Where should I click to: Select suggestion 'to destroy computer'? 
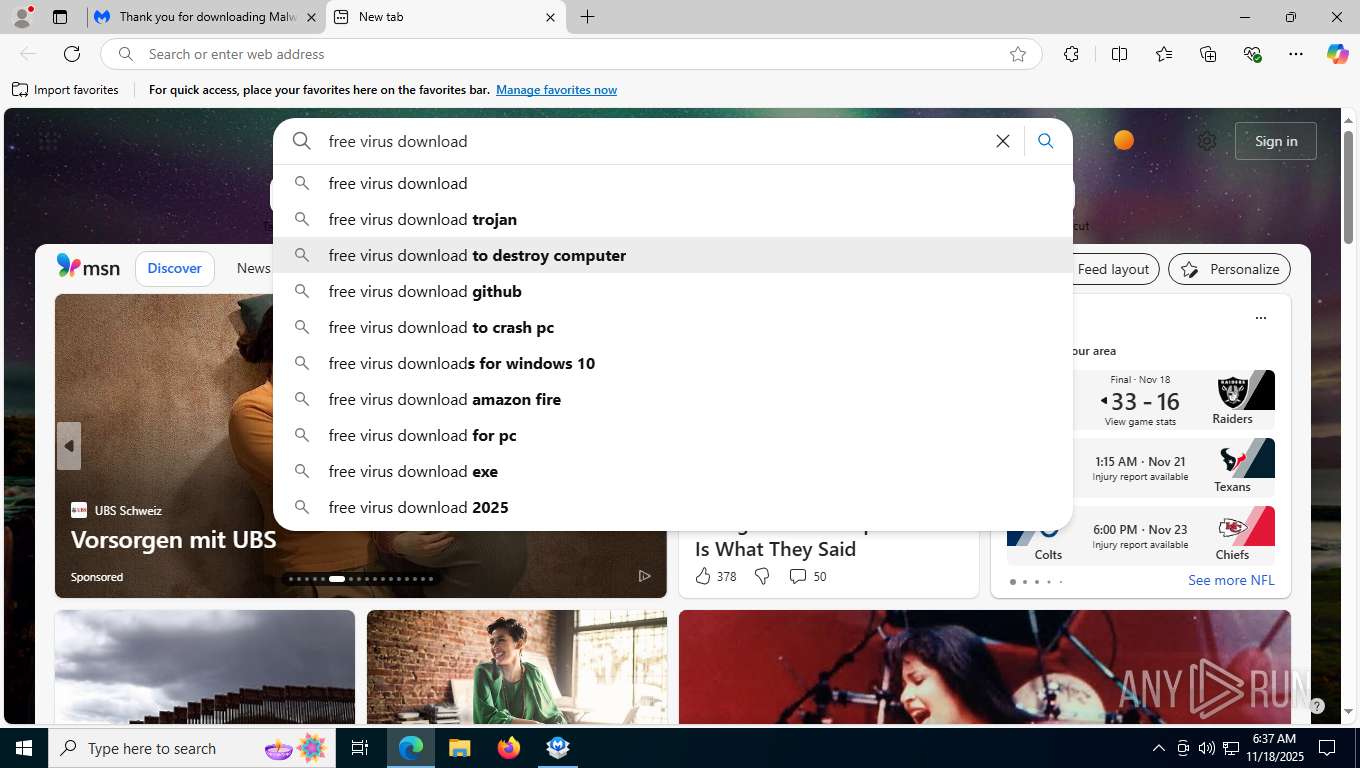(673, 255)
